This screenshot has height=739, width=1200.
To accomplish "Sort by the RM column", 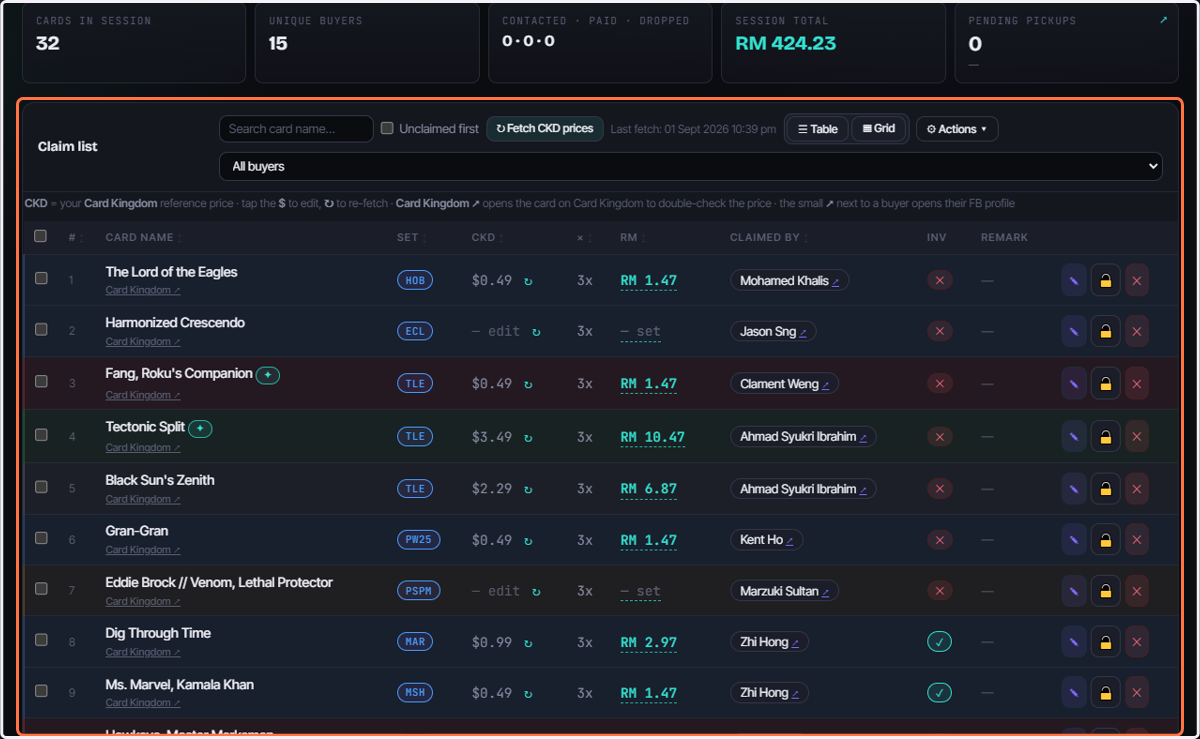I will click(632, 237).
